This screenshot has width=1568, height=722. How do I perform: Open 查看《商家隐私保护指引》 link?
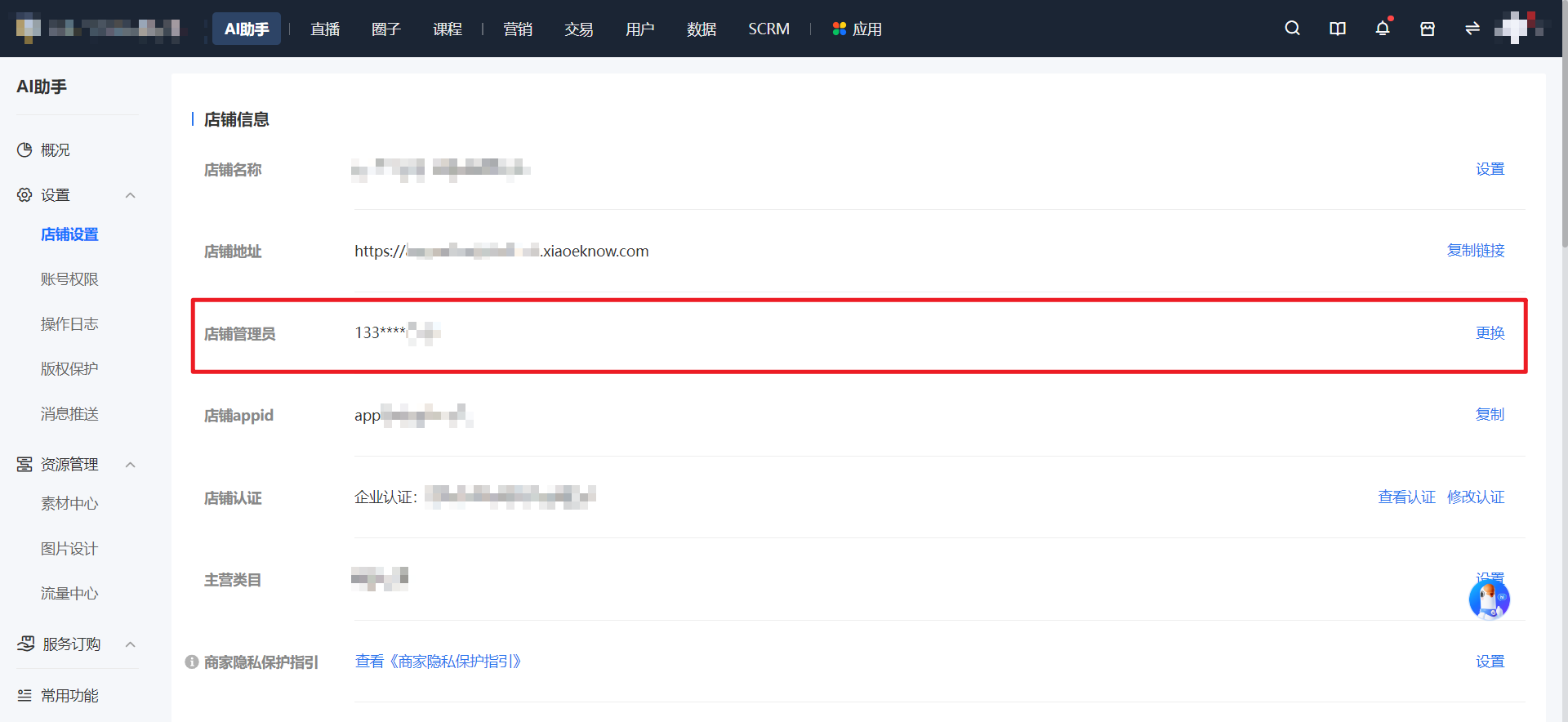(x=438, y=662)
